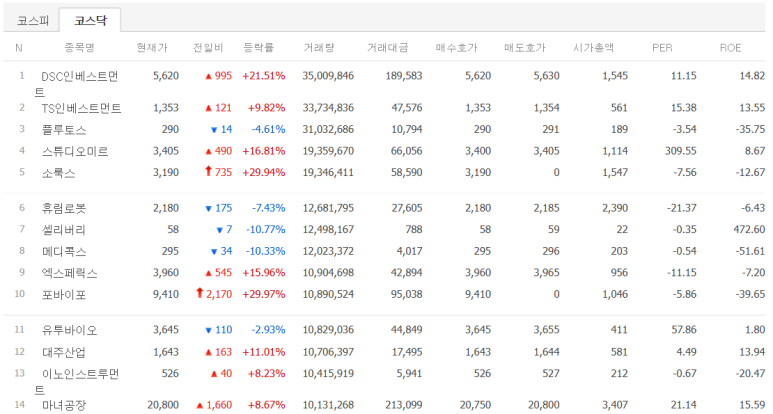Image resolution: width=773 pixels, height=414 pixels.
Task: Open 메디콕스 stock details
Action: [x=64, y=252]
